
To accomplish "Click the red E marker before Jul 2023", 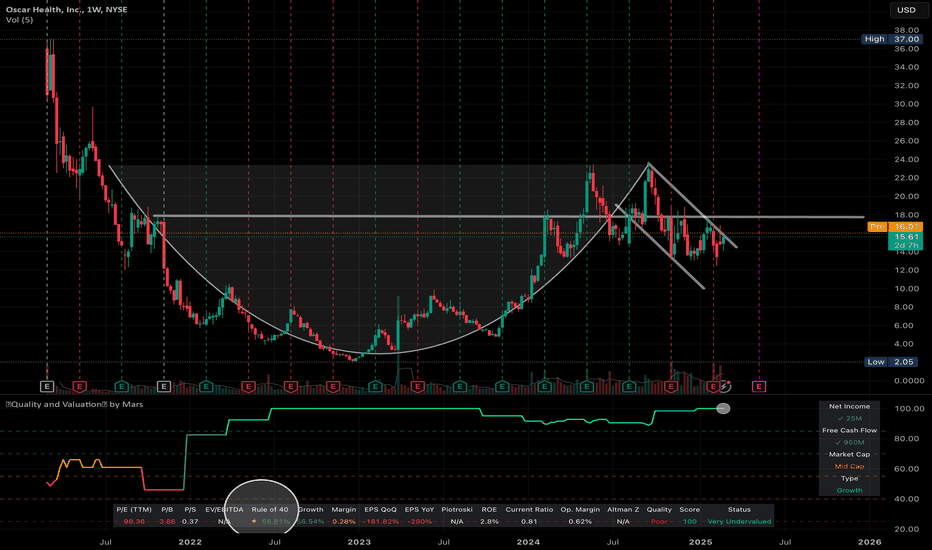I will point(417,386).
